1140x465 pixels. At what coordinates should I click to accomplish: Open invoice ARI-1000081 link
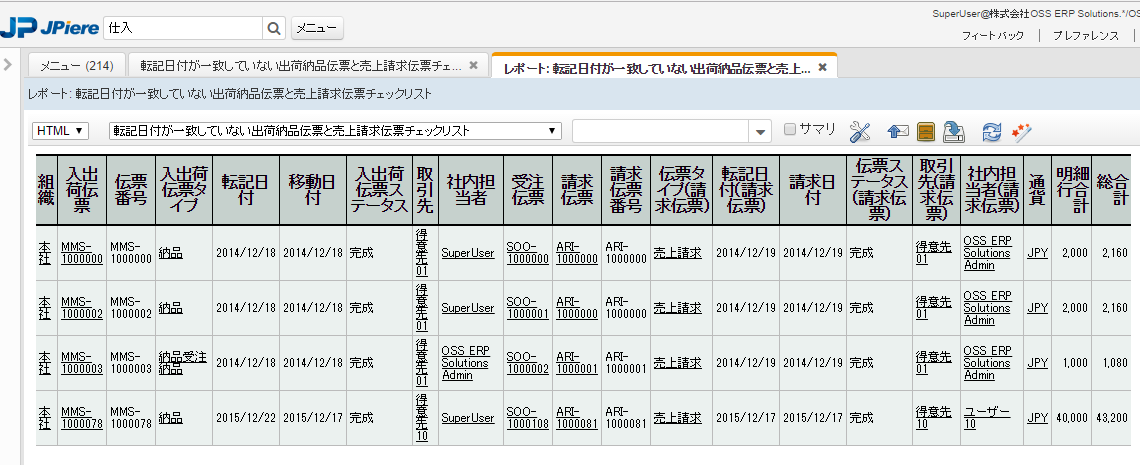(x=577, y=418)
